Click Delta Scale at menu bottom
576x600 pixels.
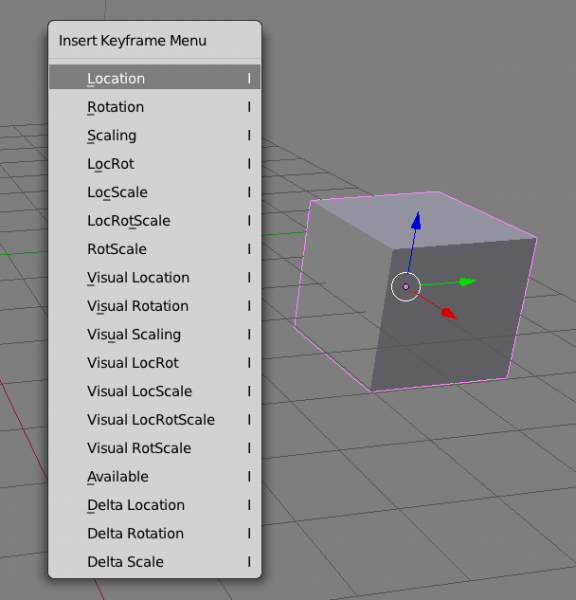pyautogui.click(x=155, y=562)
